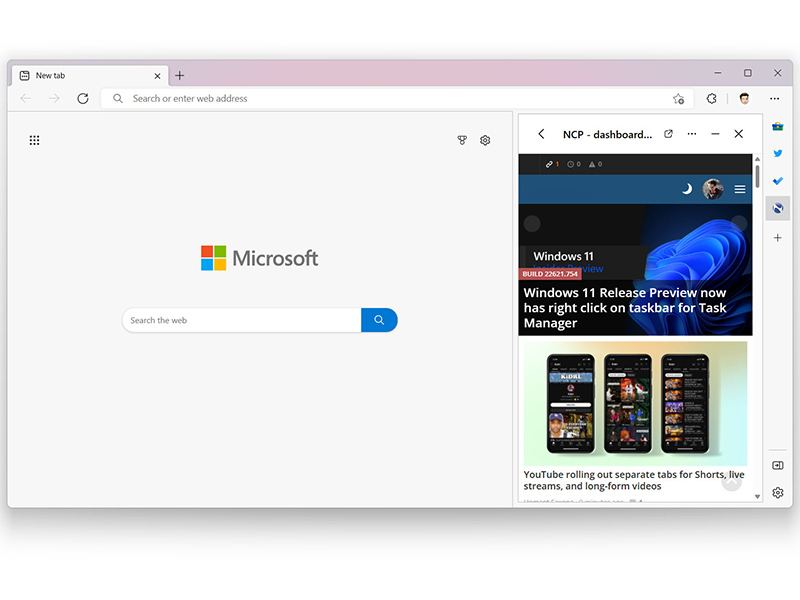Open the Extensions puzzle icon
The height and width of the screenshot is (600, 800).
[712, 98]
